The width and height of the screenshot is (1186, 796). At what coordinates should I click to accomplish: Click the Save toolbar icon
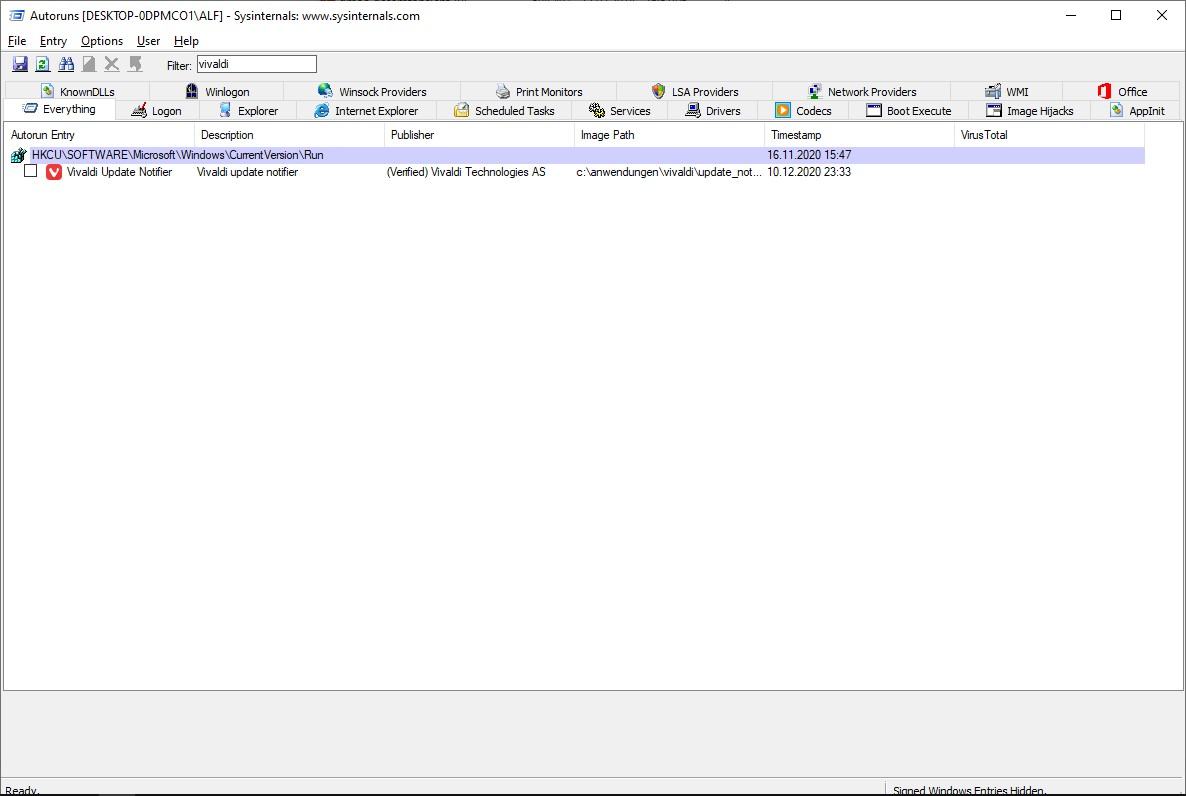[20, 64]
